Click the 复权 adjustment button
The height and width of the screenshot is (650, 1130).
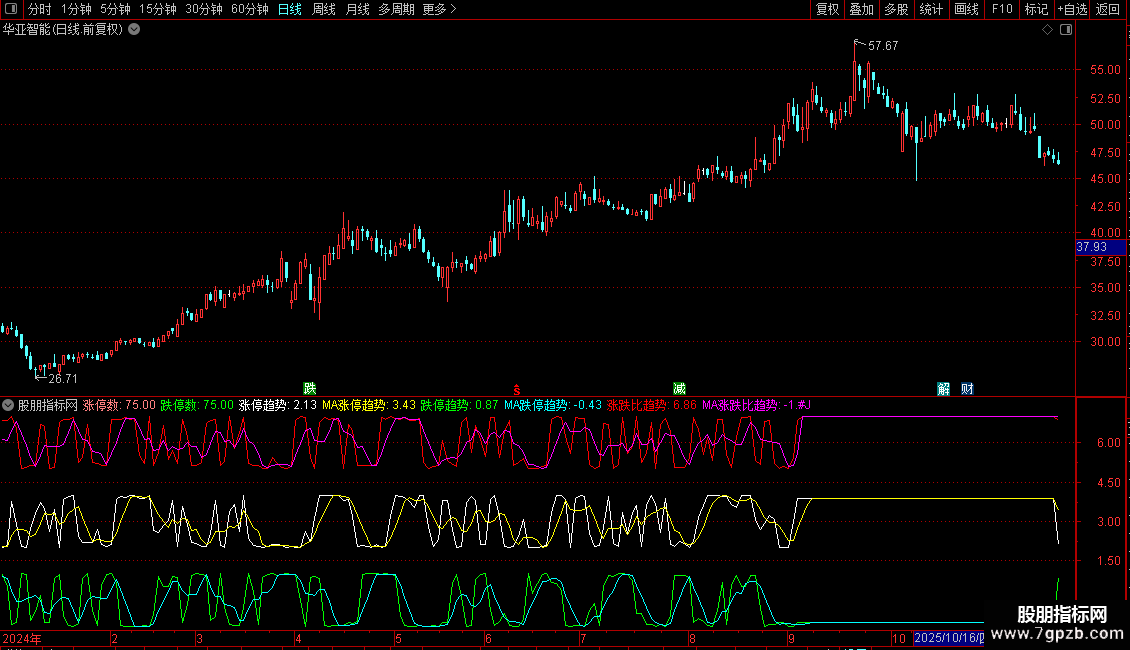(828, 9)
